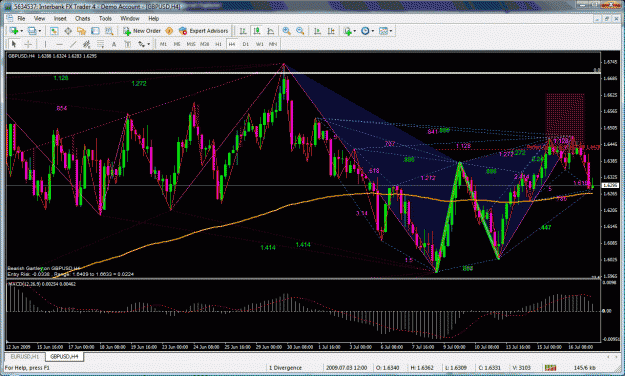This screenshot has height=376, width=625.
Task: Toggle the Market Watch window icon
Action: tap(54, 31)
